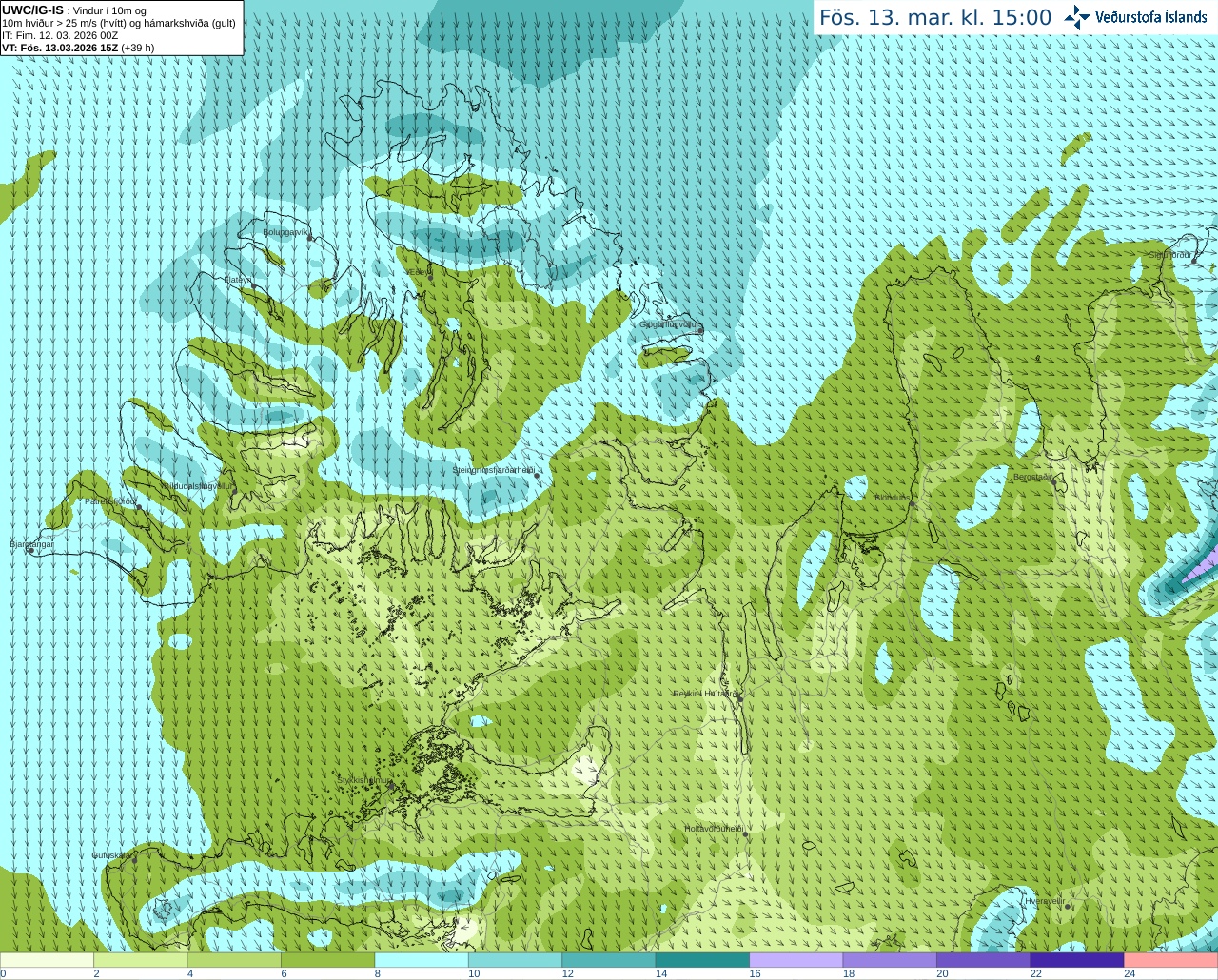The image size is (1218, 980).
Task: Click the Bjargtangar station marker
Action: click(31, 551)
